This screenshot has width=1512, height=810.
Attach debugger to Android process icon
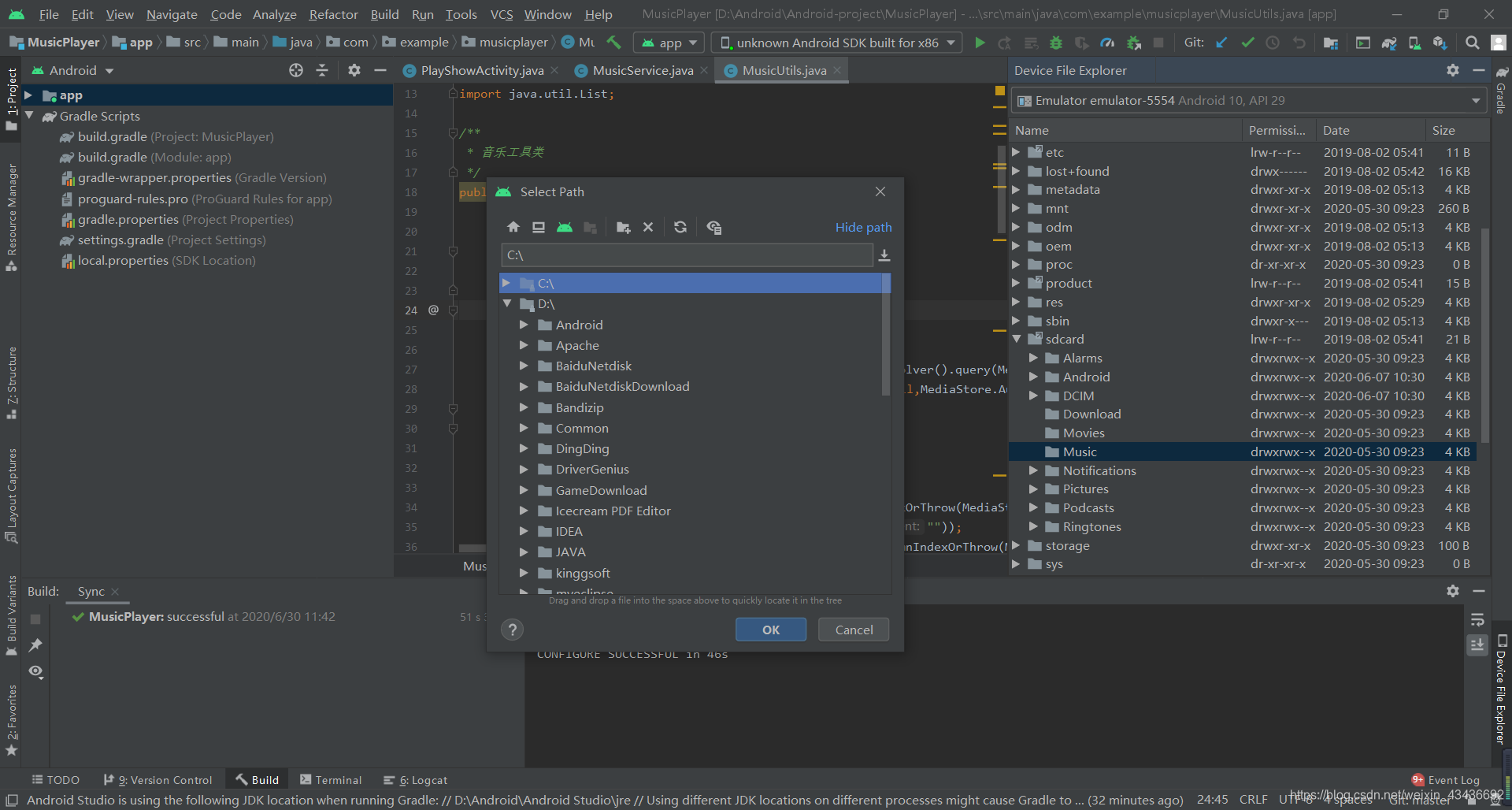coord(1133,43)
